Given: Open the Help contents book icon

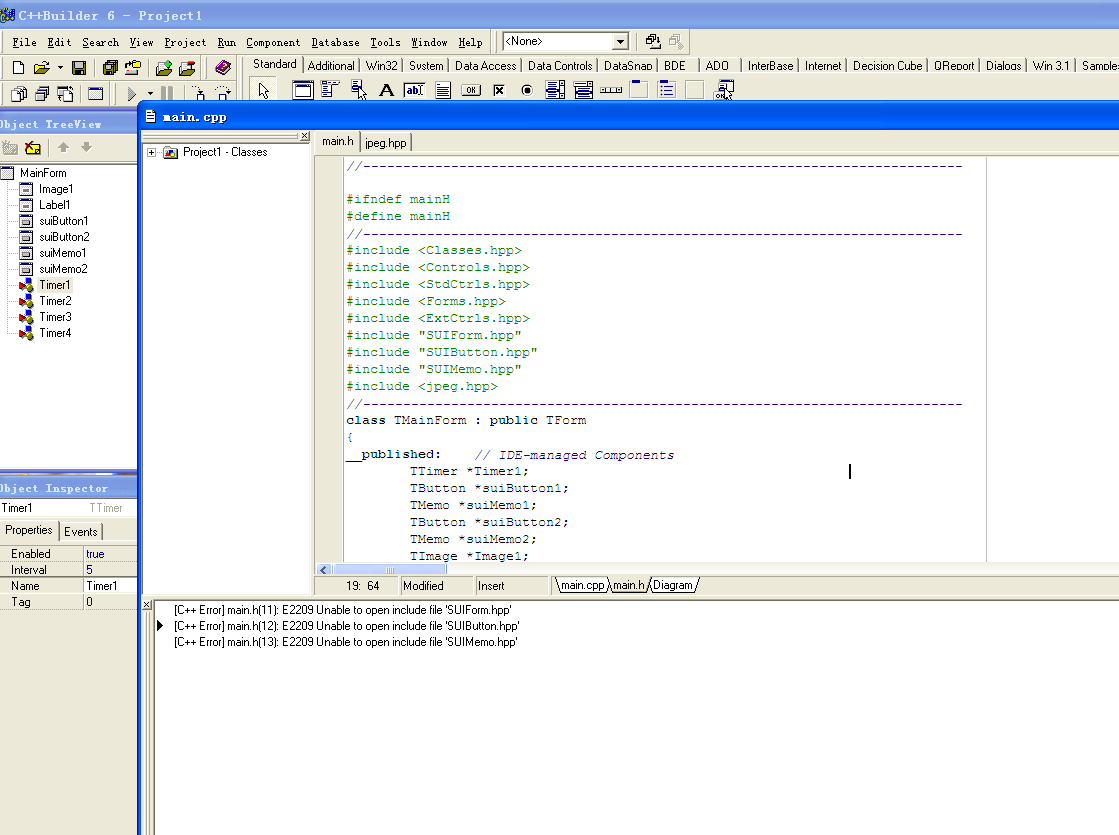Looking at the screenshot, I should click(222, 68).
